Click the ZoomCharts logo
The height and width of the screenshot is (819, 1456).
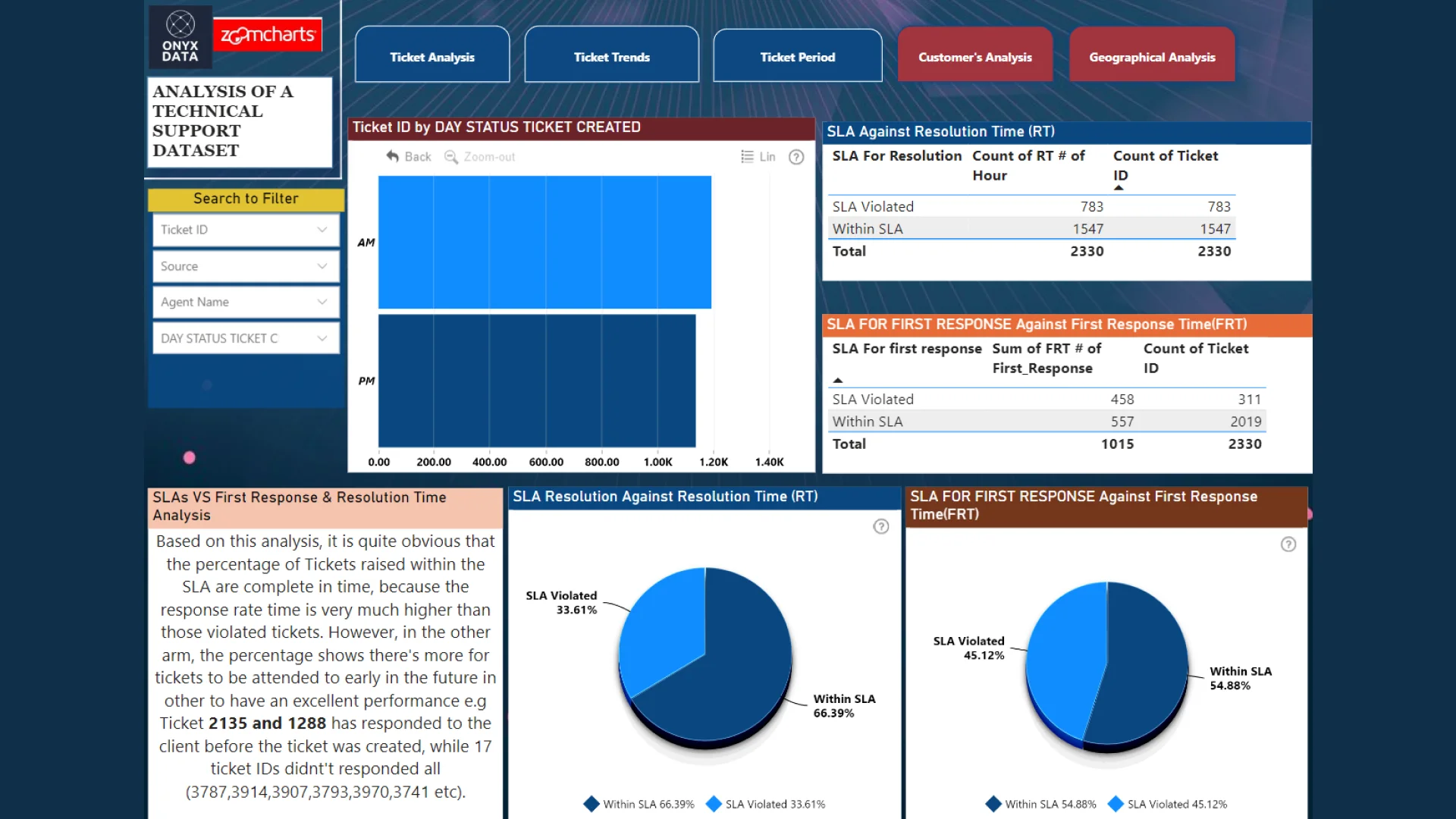(x=268, y=34)
